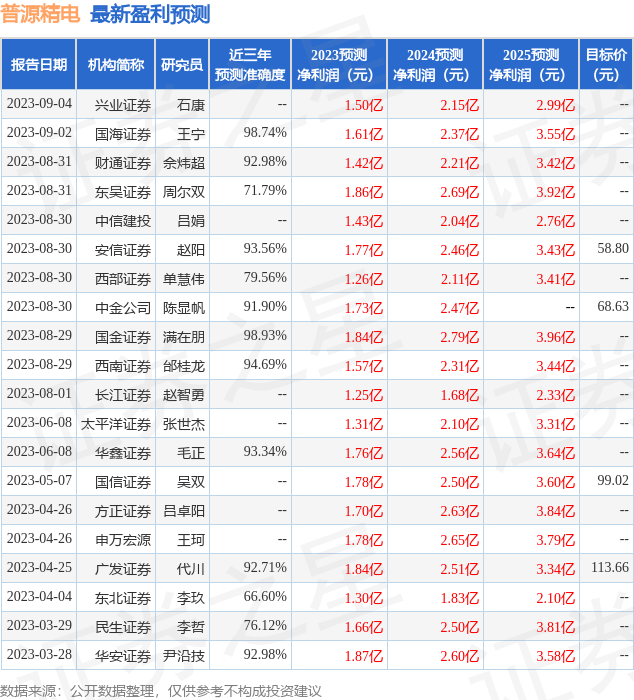Viewport: 634px width, 700px height.
Task: Click the institution 国金证券
Action: [x=123, y=338]
